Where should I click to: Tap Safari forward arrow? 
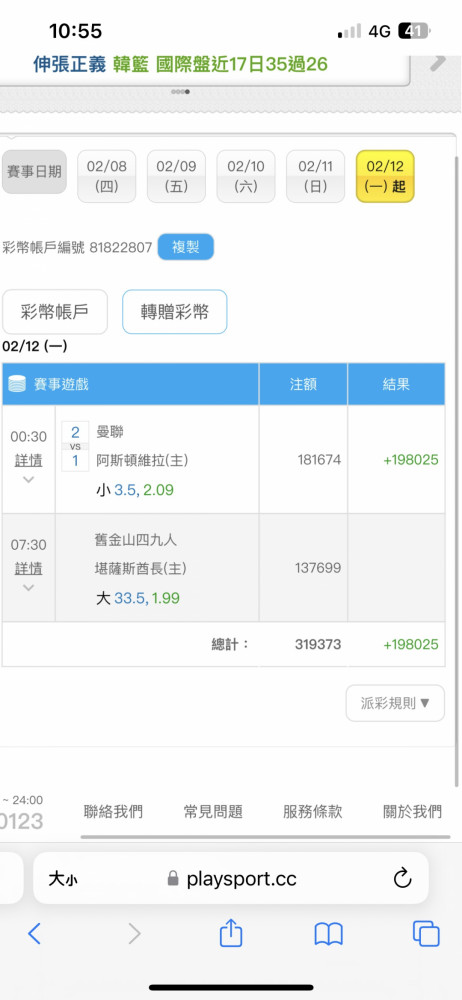134,934
